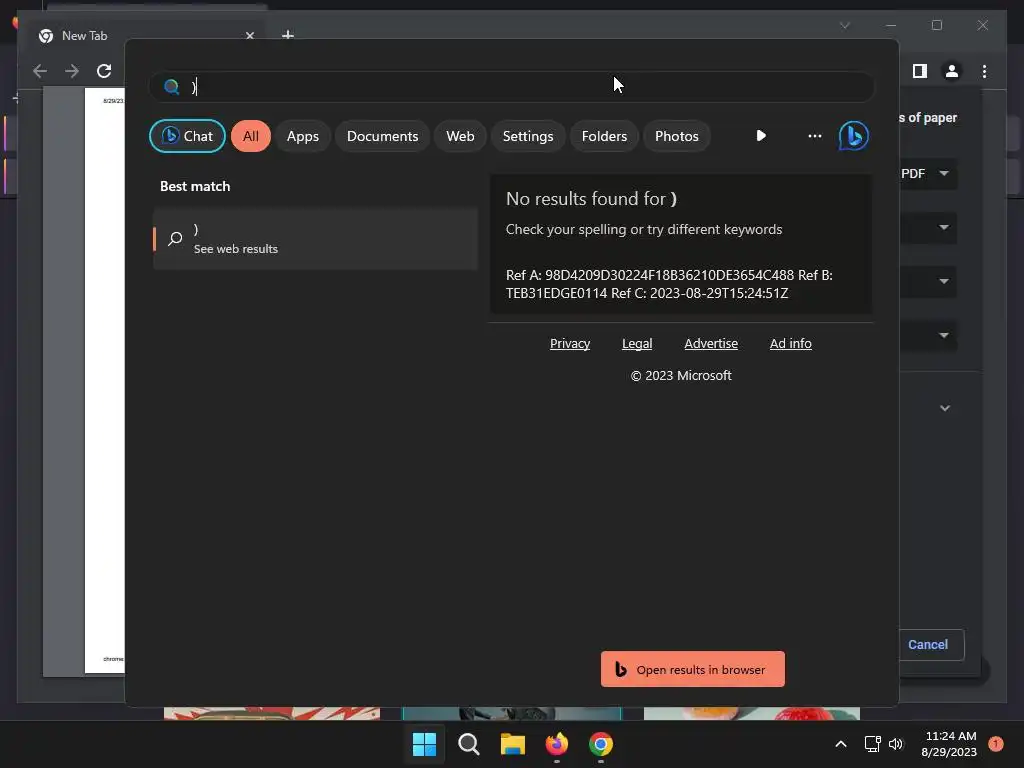Viewport: 1024px width, 768px height.
Task: Click Open results in browser button
Action: pos(692,669)
